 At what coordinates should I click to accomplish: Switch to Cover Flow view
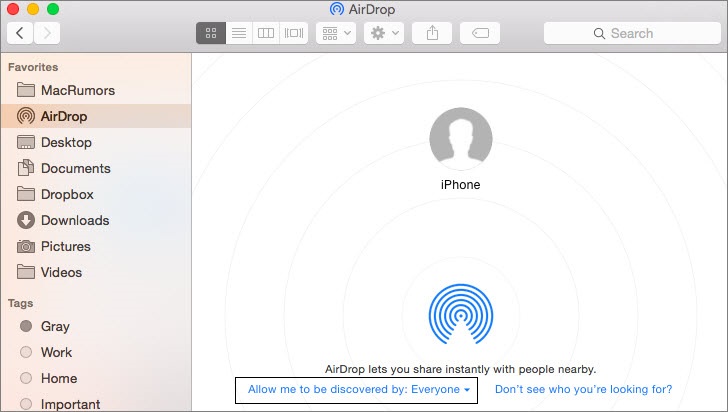tap(294, 33)
